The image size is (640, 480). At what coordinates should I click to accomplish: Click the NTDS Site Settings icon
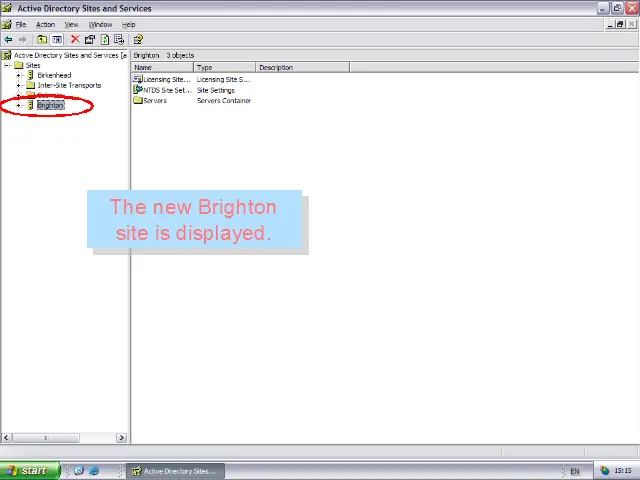point(138,90)
